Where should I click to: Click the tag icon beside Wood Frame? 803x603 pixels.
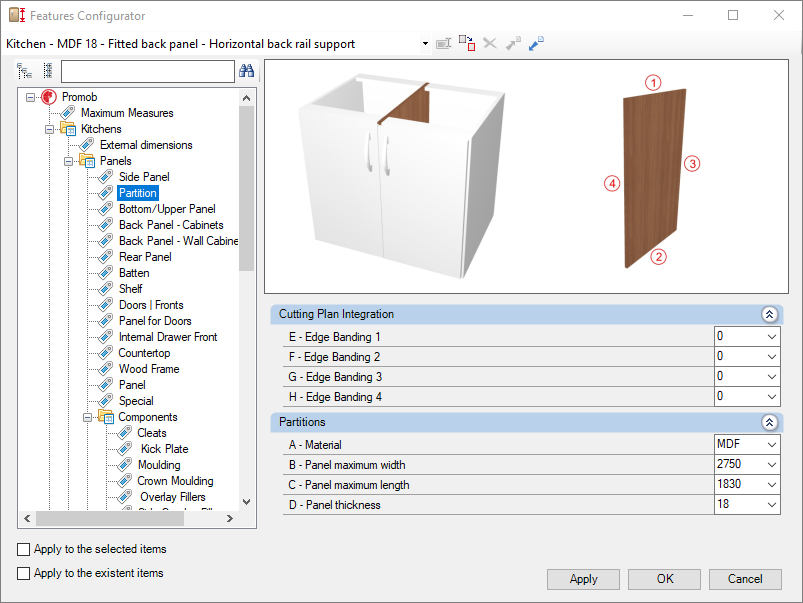106,369
